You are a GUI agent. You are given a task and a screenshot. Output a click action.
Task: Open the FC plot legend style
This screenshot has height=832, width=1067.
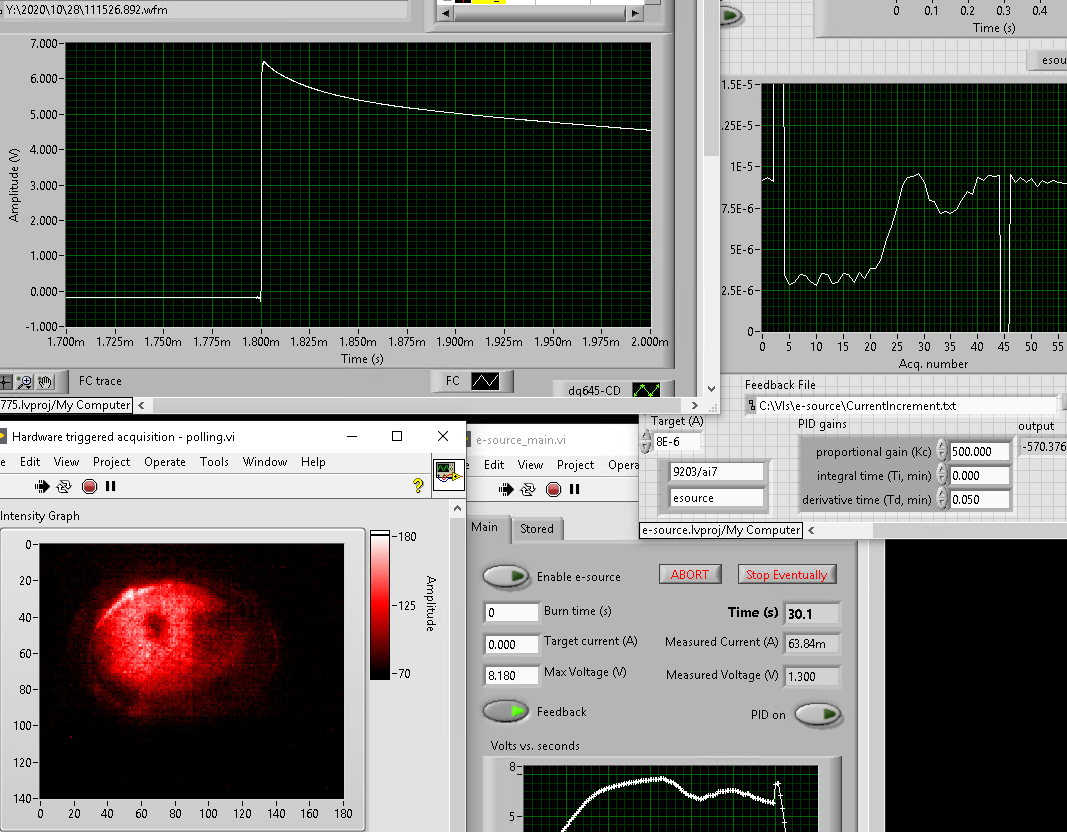pos(486,381)
